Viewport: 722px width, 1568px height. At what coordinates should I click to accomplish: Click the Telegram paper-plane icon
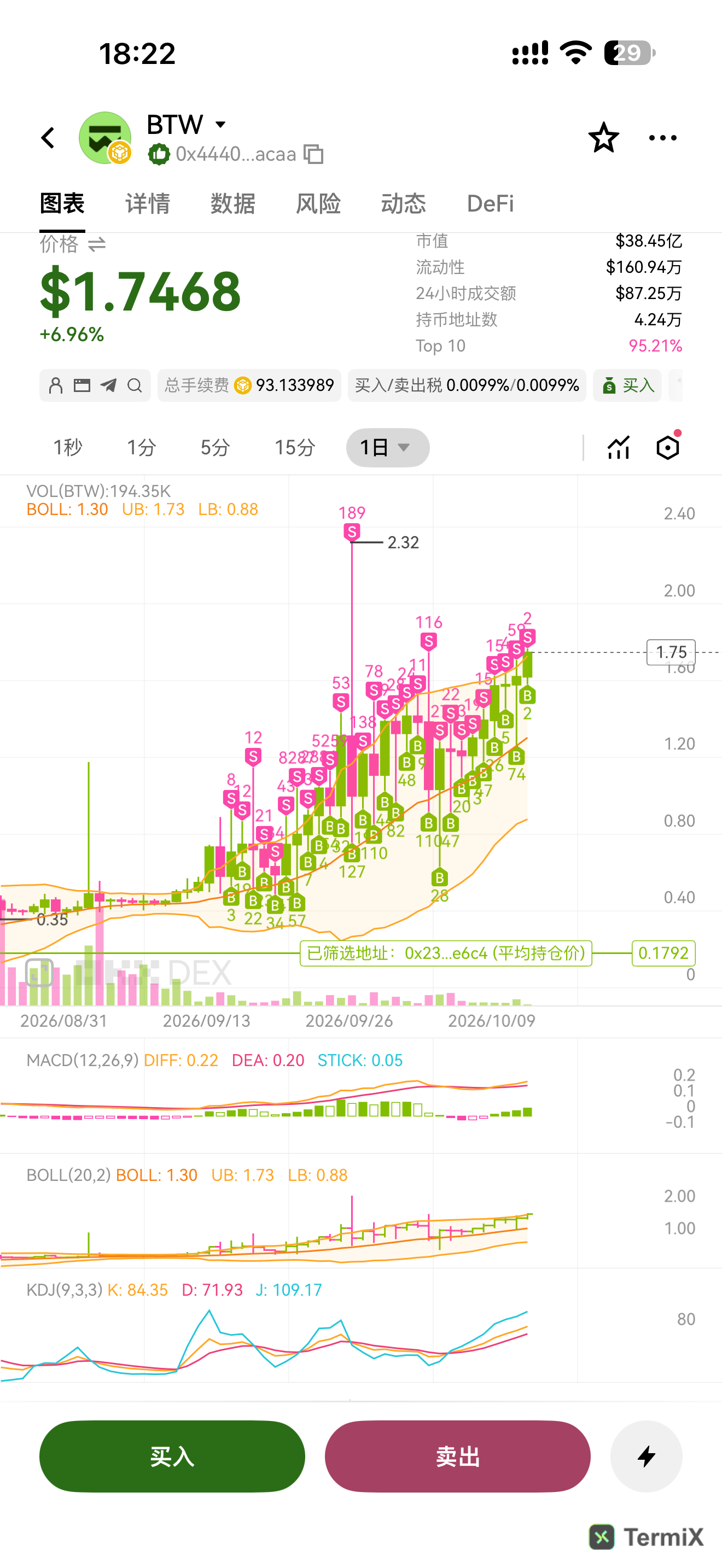pos(108,385)
